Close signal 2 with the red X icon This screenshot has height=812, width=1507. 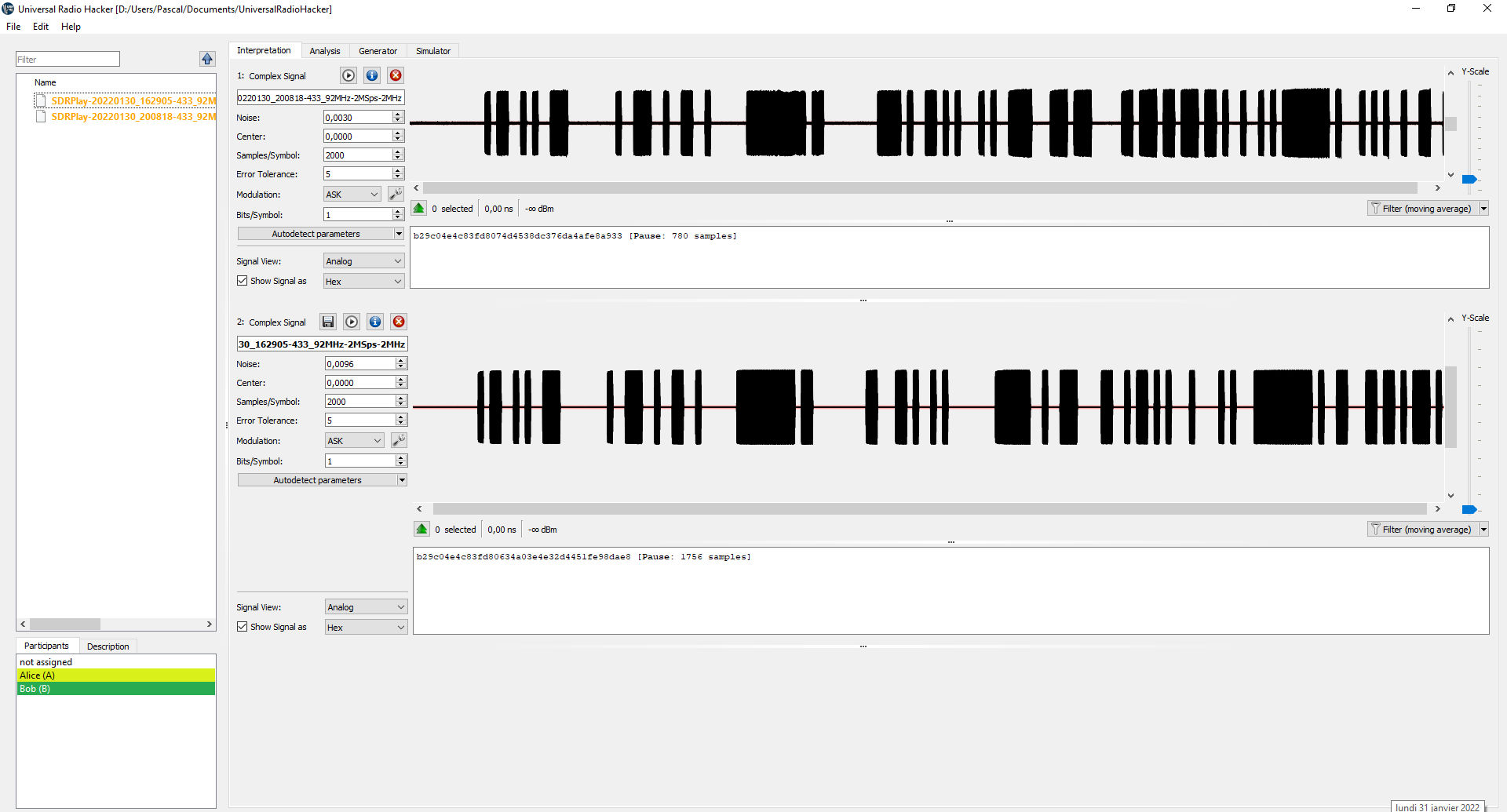399,322
